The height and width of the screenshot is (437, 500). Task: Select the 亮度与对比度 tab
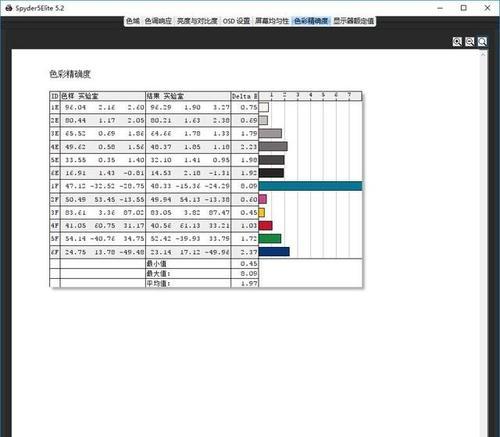(x=197, y=21)
